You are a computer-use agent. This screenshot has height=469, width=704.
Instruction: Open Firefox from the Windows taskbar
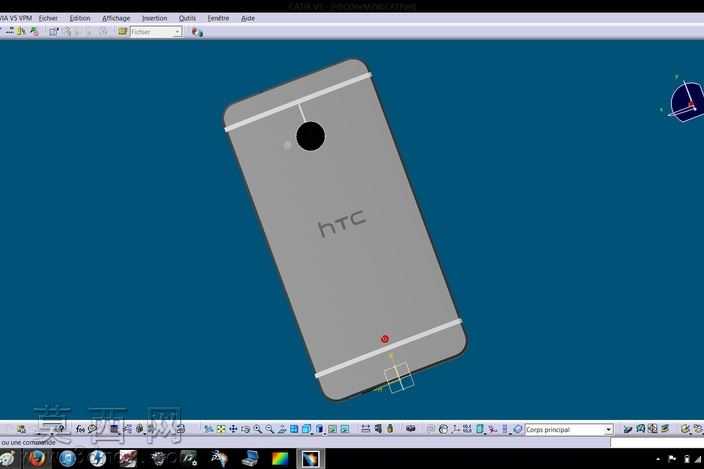click(x=37, y=458)
